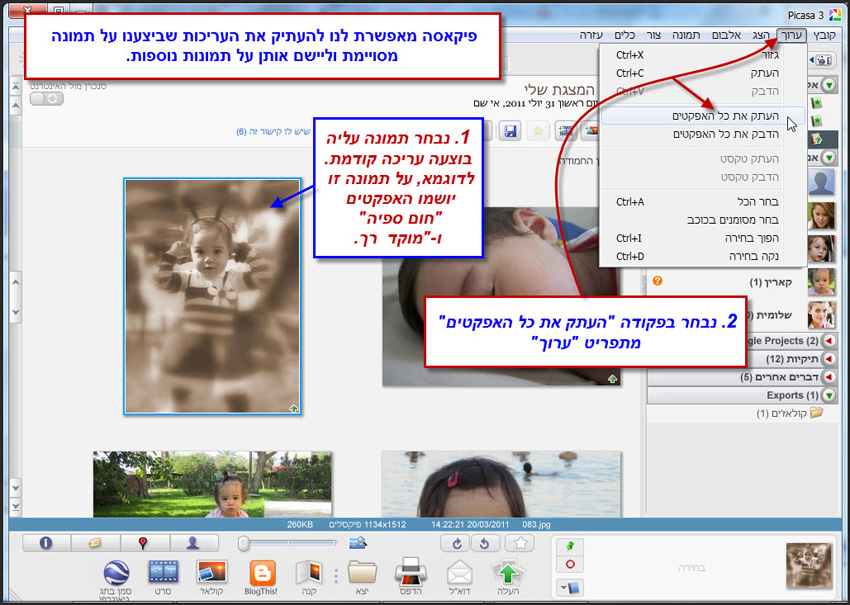Click the star icon in album header
Viewport: 850px width, 605px height.
click(x=538, y=131)
